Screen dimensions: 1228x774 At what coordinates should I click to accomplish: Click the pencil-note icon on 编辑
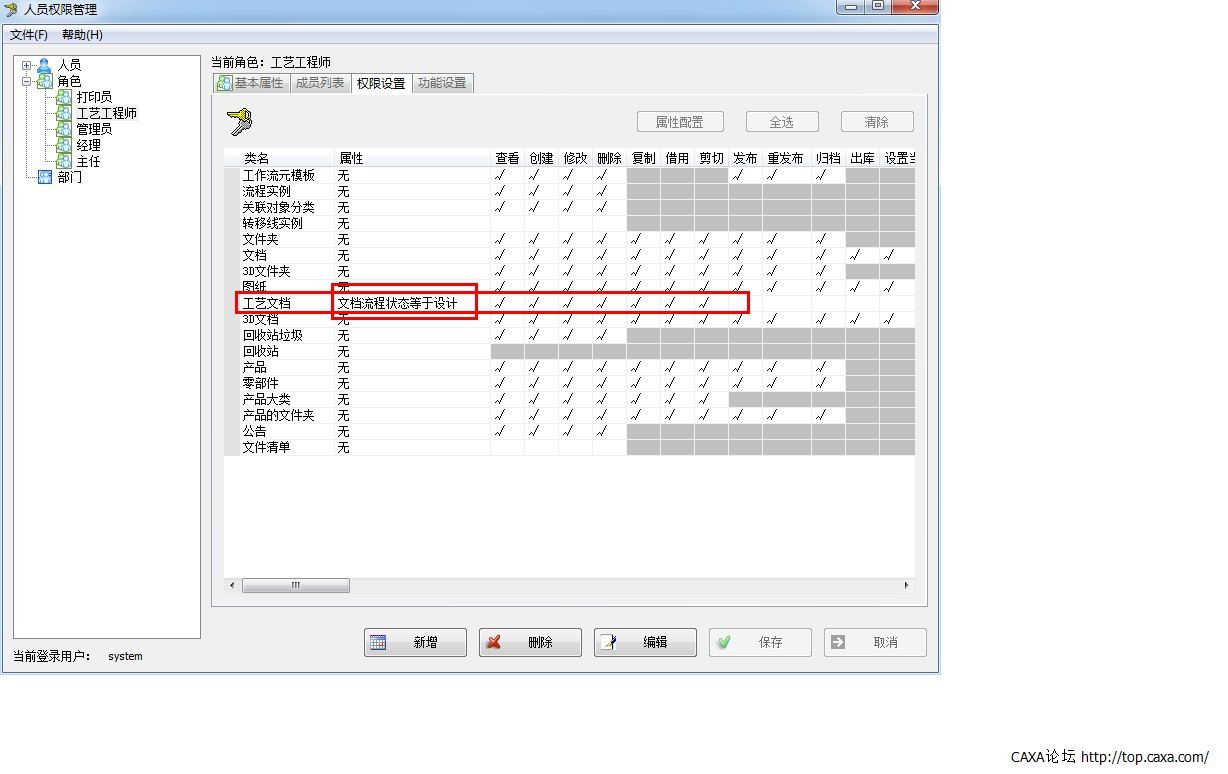coord(608,643)
